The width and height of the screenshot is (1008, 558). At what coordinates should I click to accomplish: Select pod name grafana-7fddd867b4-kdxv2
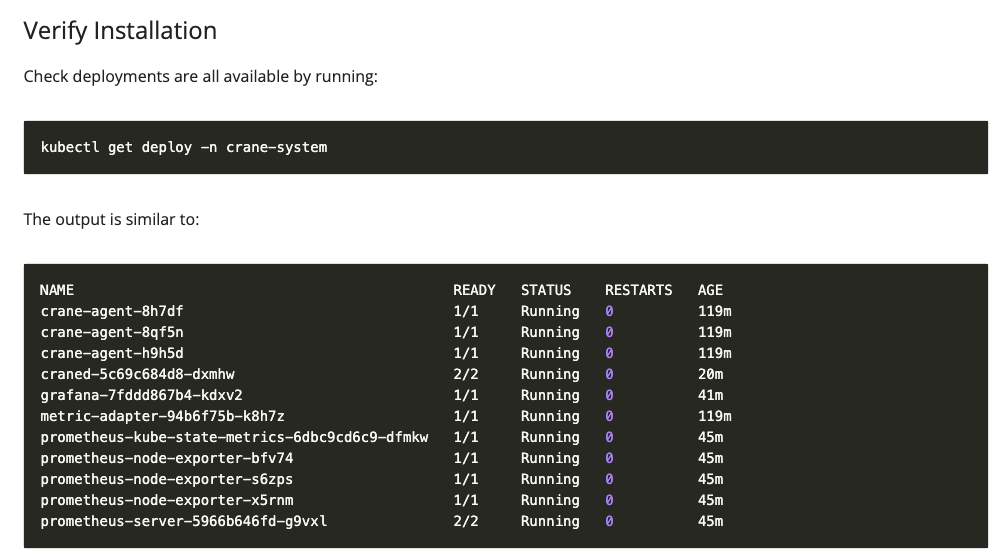point(141,395)
